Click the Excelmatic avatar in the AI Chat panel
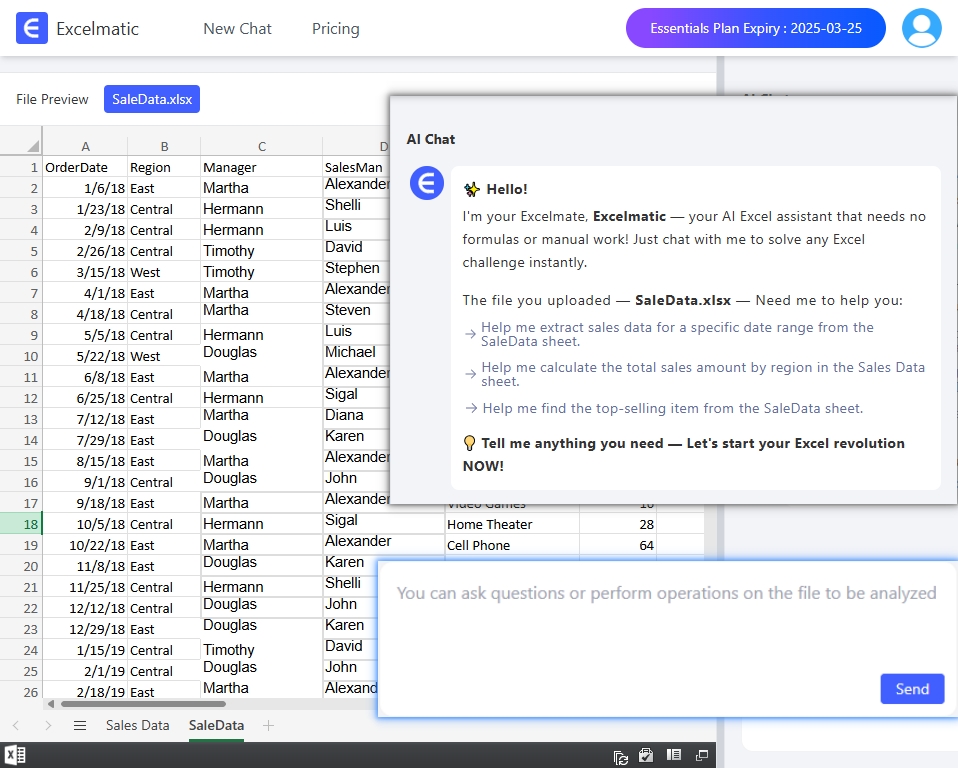 pyautogui.click(x=427, y=183)
